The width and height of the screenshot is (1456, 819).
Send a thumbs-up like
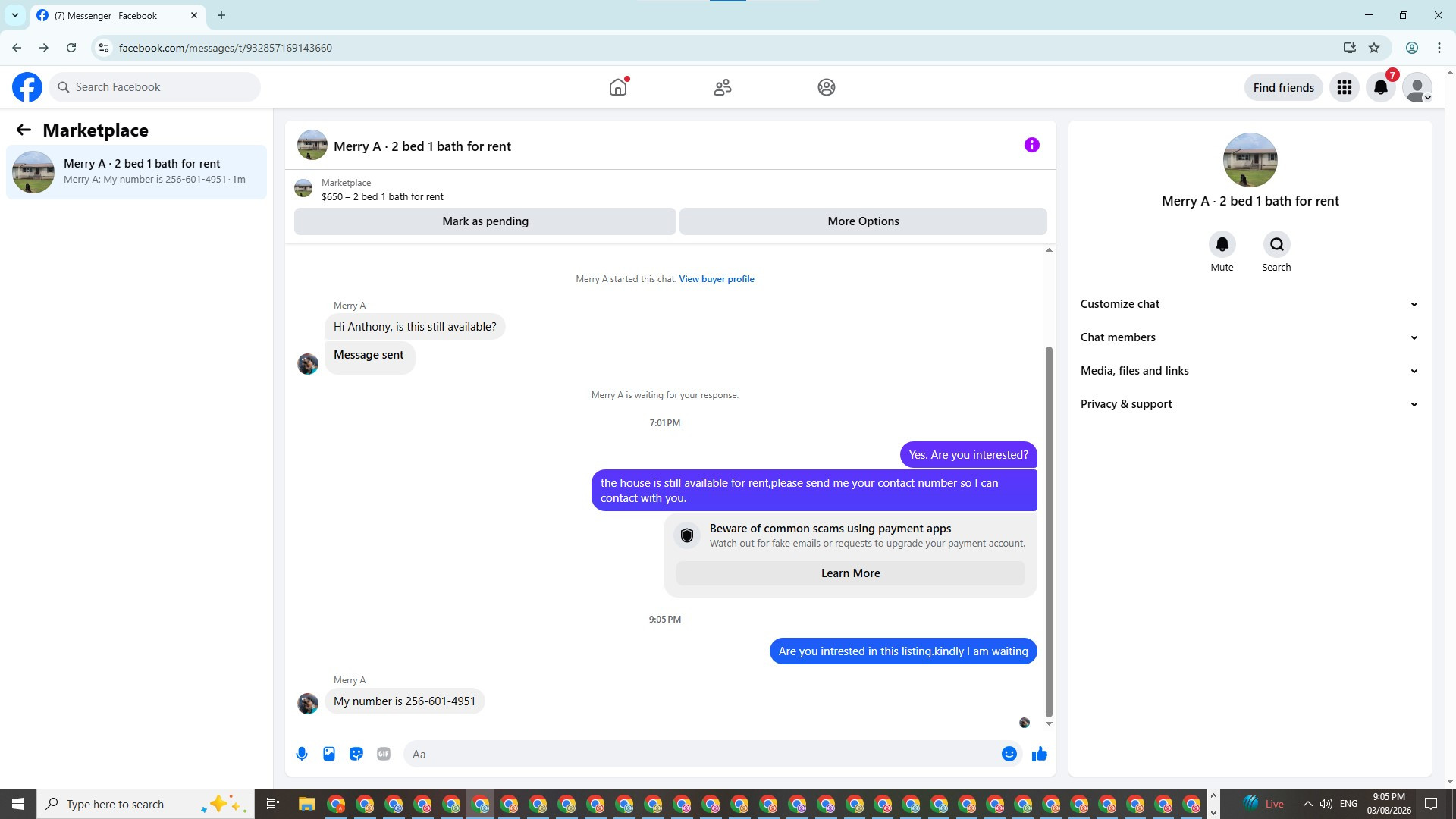point(1040,754)
